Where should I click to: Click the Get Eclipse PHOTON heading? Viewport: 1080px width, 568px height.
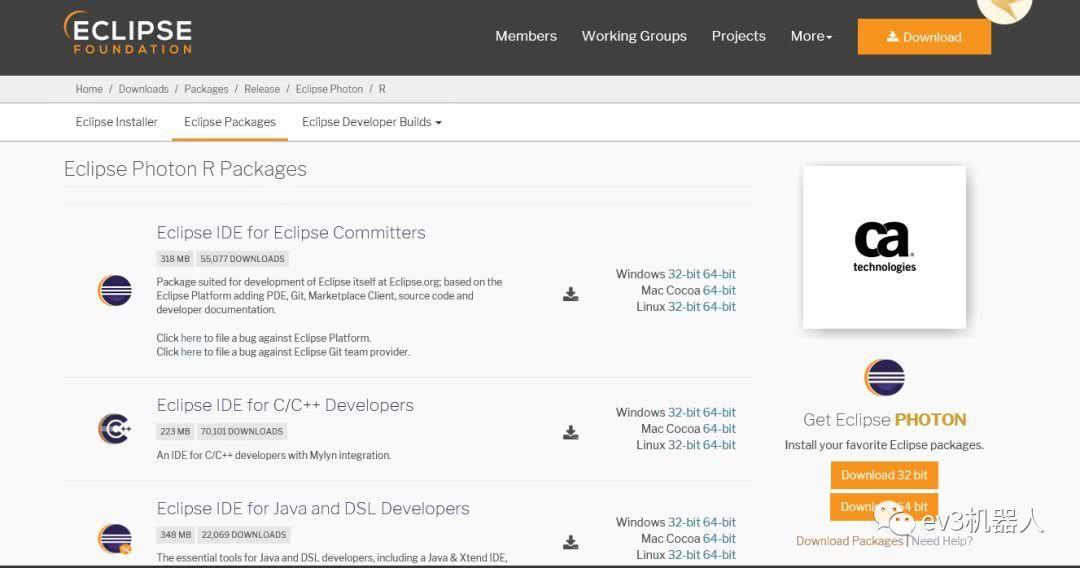[x=884, y=419]
